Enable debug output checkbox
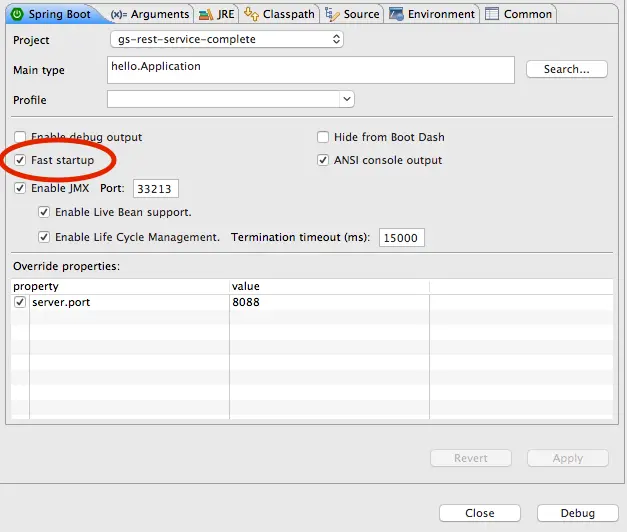 pos(20,137)
